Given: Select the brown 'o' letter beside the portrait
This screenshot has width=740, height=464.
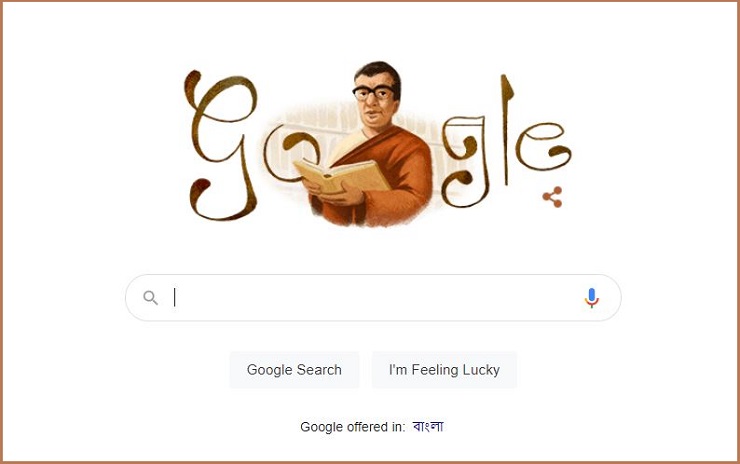Looking at the screenshot, I should point(290,152).
